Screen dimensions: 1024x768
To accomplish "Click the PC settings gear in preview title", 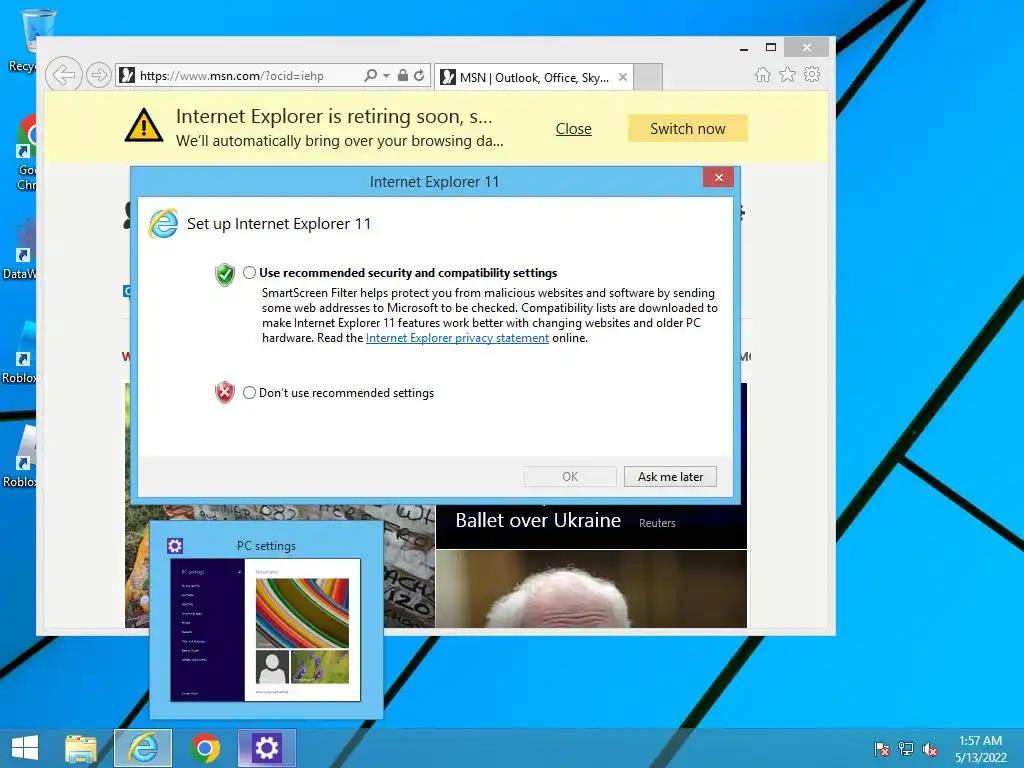I will pyautogui.click(x=175, y=546).
